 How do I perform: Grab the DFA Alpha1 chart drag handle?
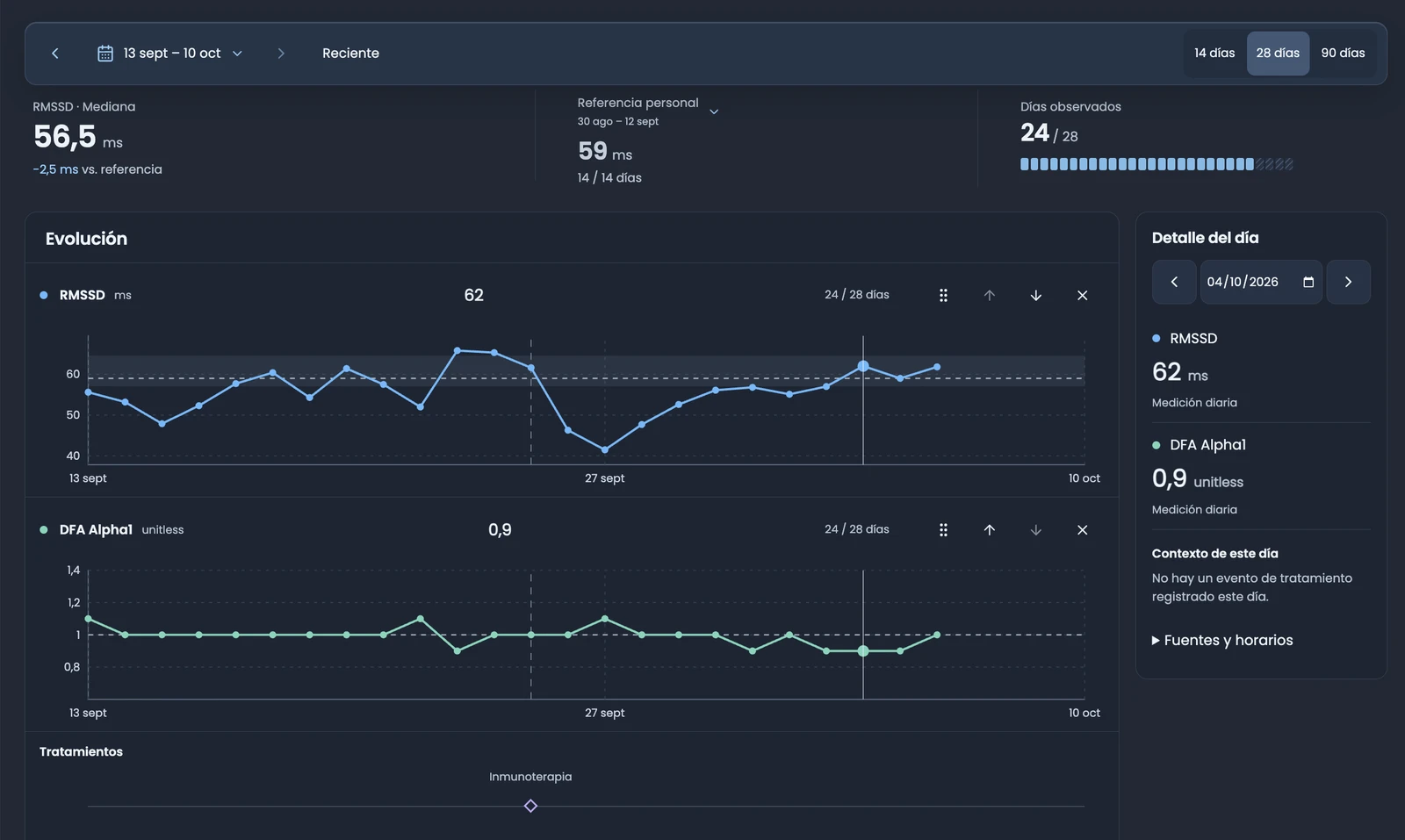pos(943,530)
